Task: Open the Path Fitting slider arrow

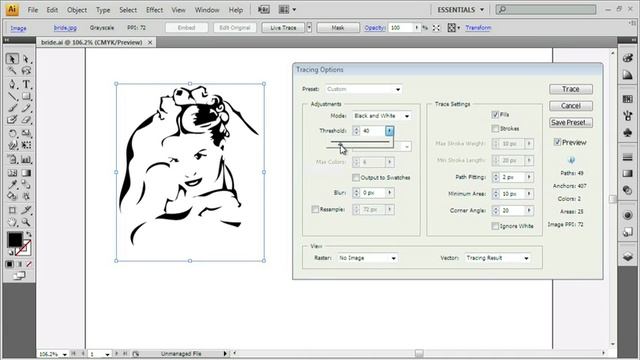Action: (x=529, y=177)
